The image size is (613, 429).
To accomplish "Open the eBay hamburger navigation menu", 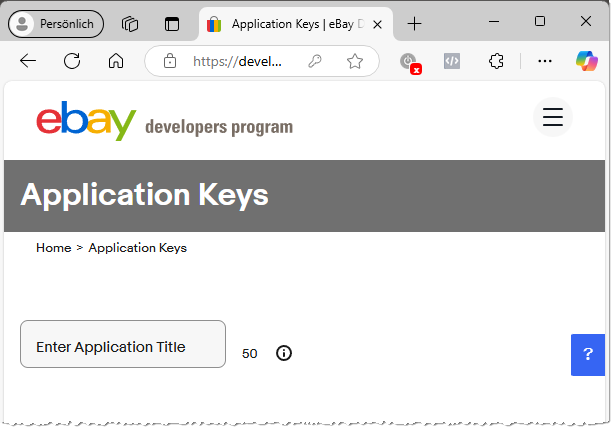I will 552,117.
